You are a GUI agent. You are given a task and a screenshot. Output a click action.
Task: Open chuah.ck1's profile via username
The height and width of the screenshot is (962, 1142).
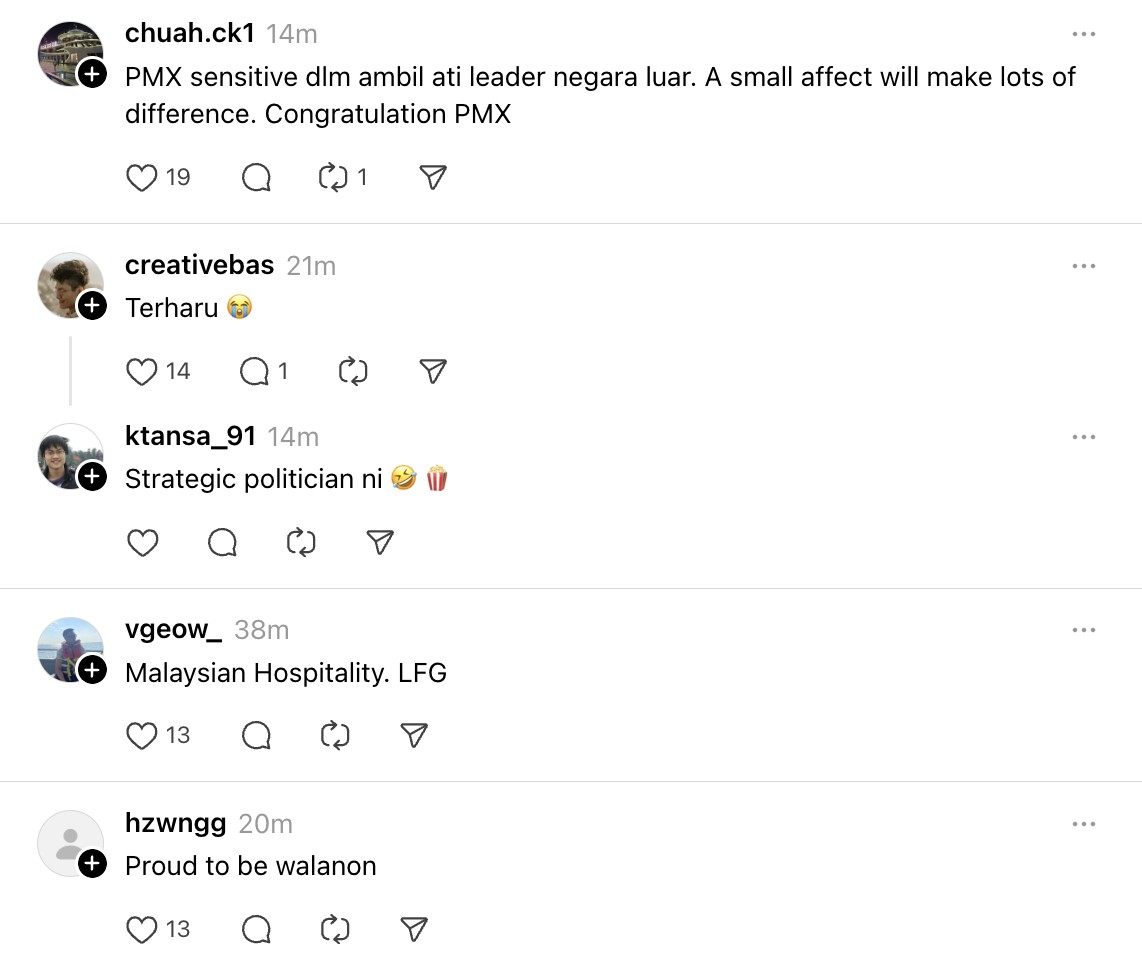click(190, 33)
